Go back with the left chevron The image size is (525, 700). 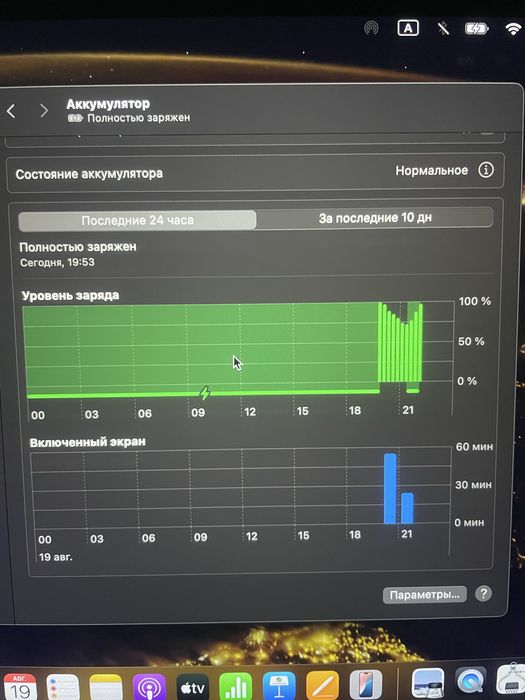12,111
